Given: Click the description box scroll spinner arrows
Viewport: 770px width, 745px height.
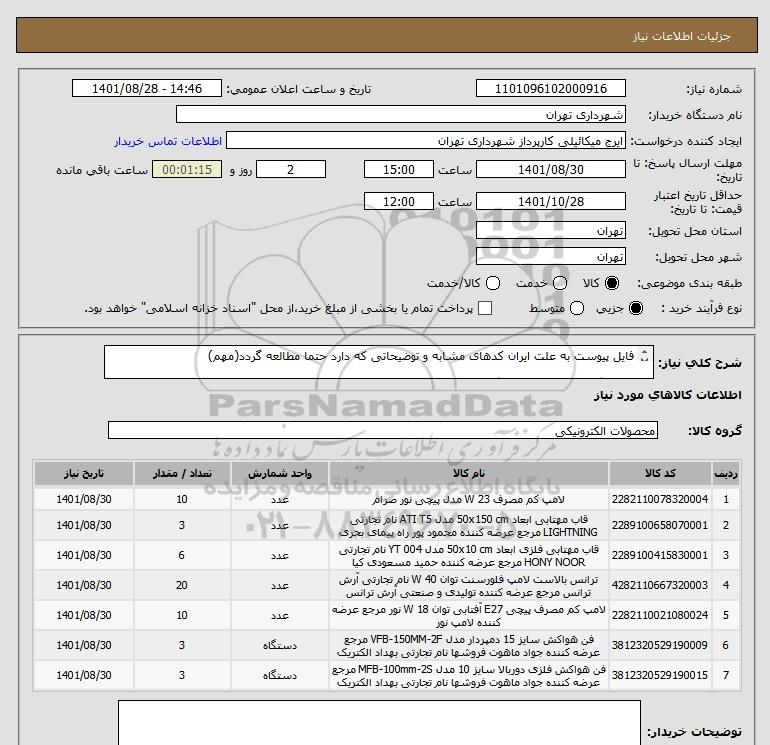Looking at the screenshot, I should pyautogui.click(x=645, y=356).
